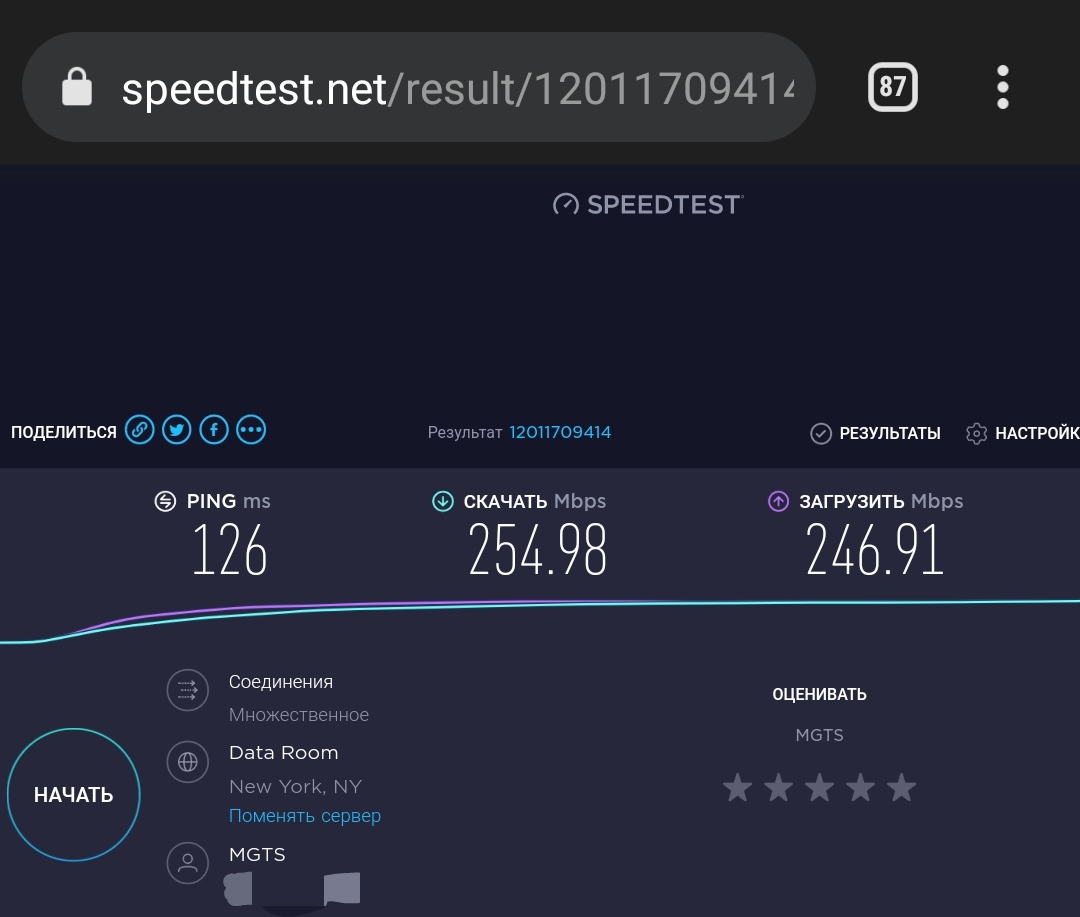Open the browser three-dot menu
The height and width of the screenshot is (917, 1080).
tap(1002, 88)
